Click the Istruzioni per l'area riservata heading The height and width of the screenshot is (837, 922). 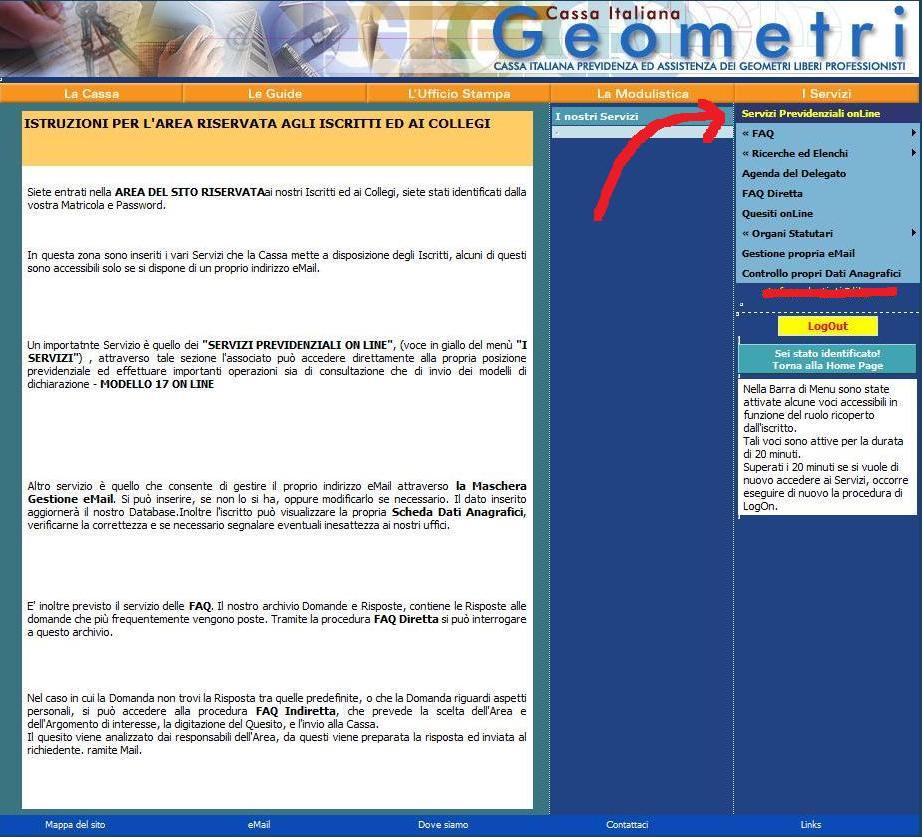click(257, 124)
